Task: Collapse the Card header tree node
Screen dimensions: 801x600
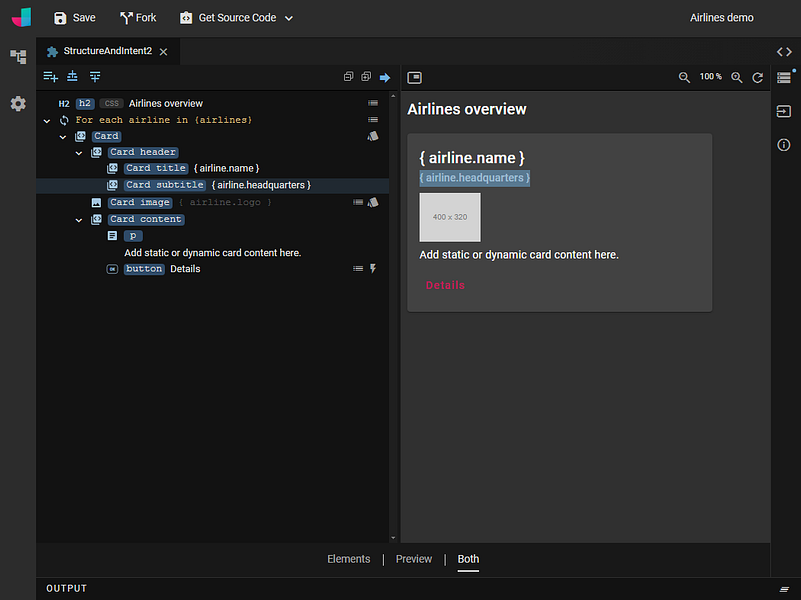Action: point(80,153)
